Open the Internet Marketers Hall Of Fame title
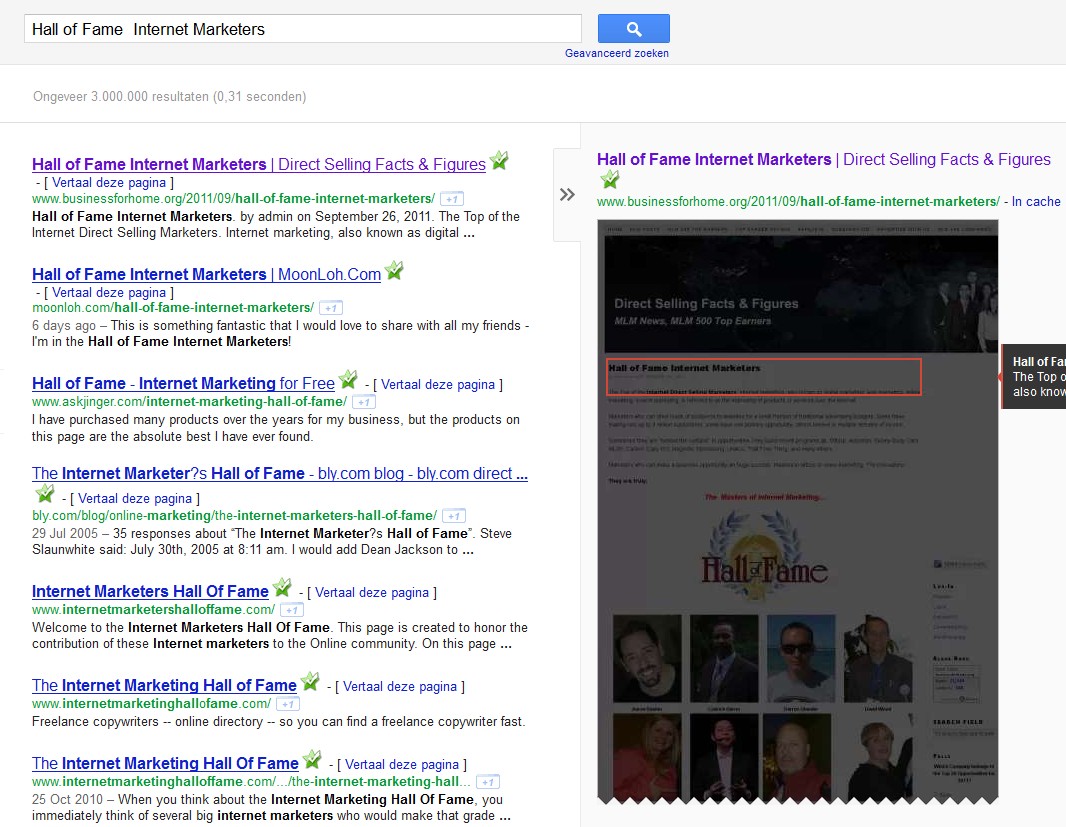 pyautogui.click(x=150, y=591)
